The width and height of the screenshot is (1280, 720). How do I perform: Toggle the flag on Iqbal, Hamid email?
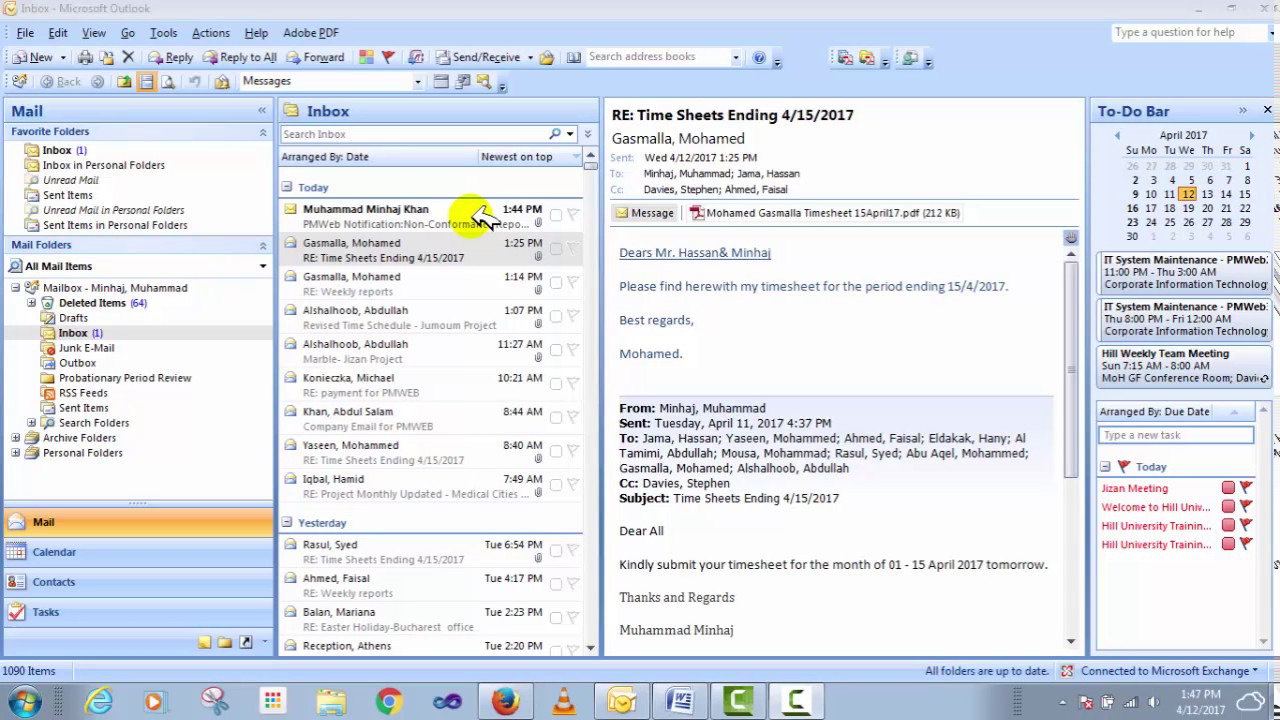573,485
